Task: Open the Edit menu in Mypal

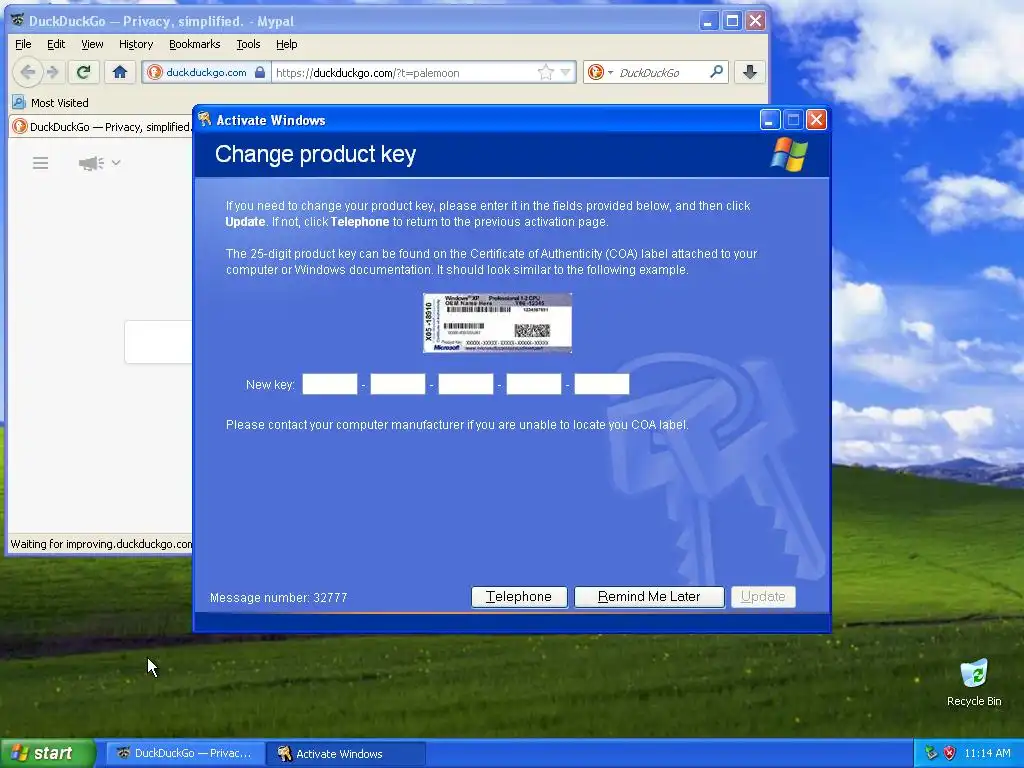Action: click(x=56, y=44)
